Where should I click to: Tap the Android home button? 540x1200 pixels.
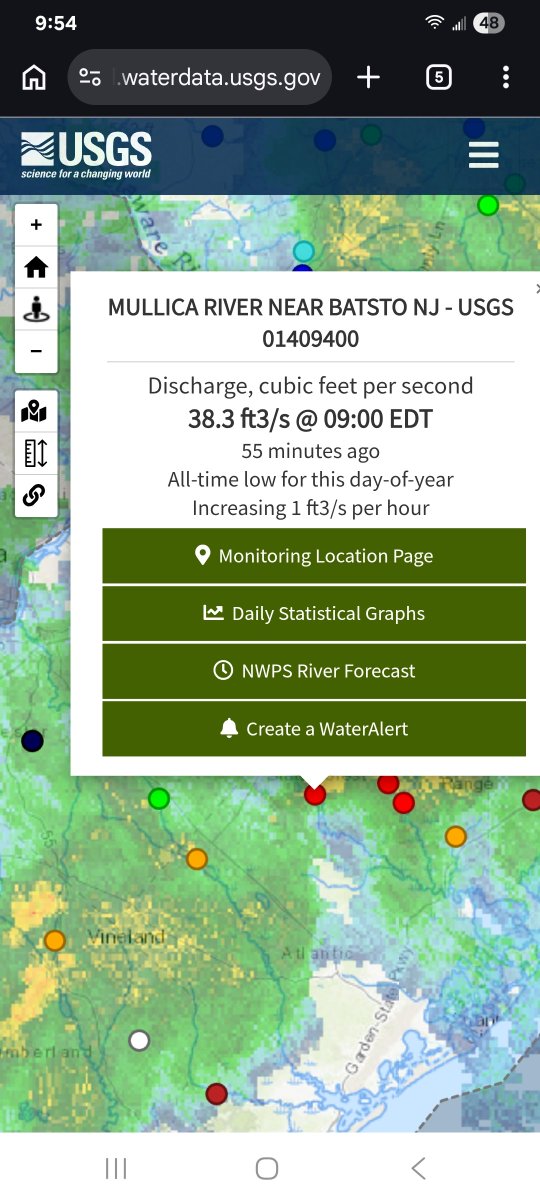click(x=267, y=1168)
